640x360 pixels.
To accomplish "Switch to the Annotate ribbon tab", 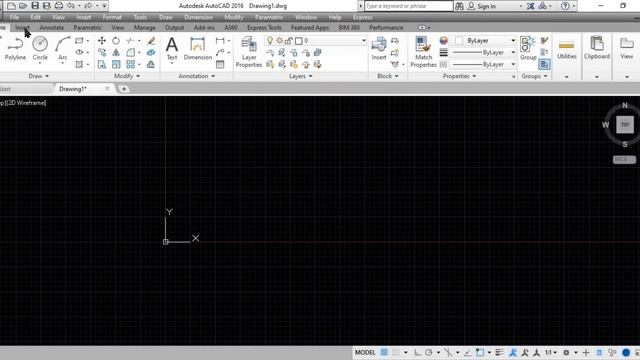I will click(x=51, y=27).
